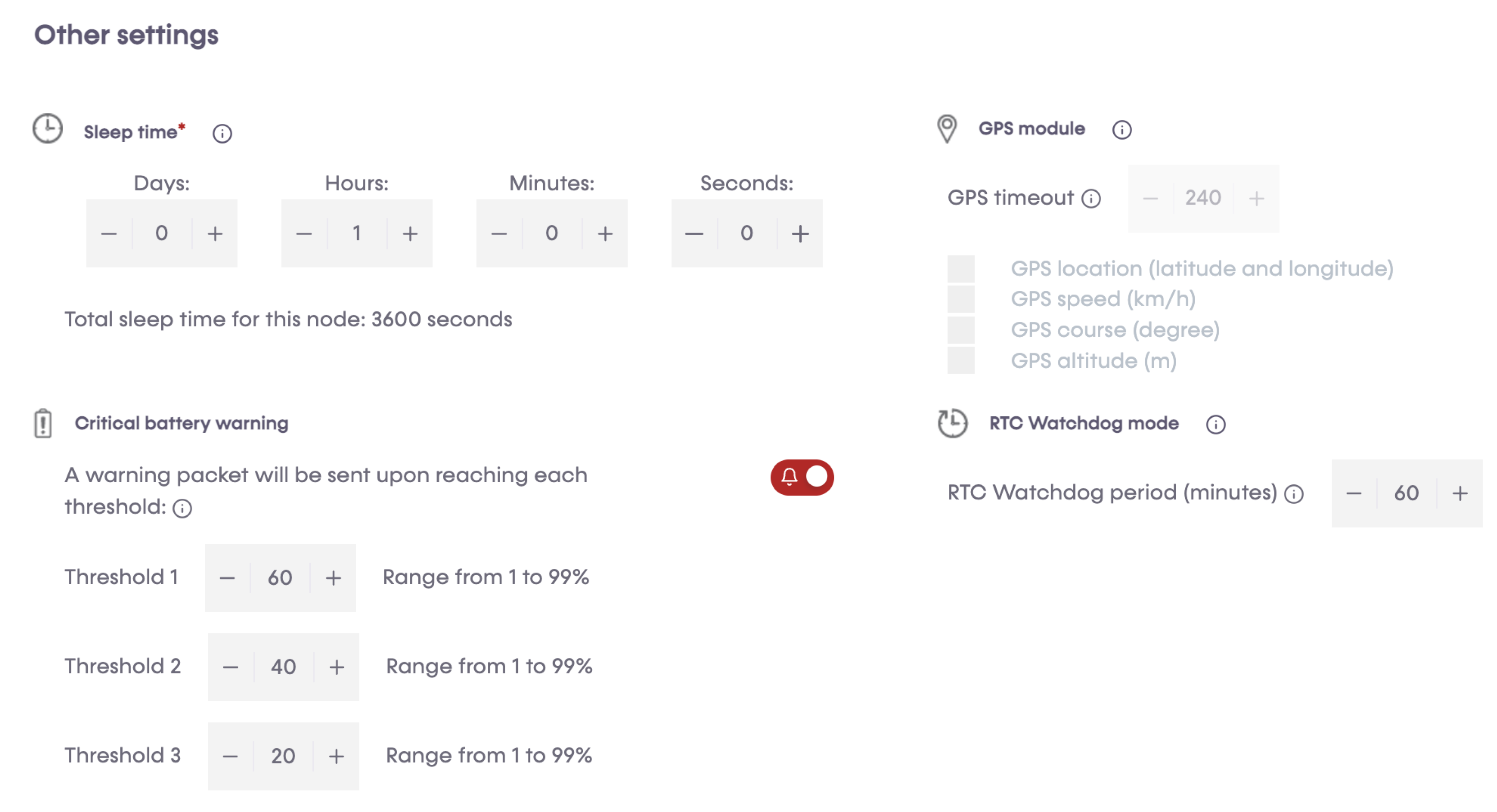Increment the sleep time Days value
The height and width of the screenshot is (812, 1497).
click(x=215, y=234)
